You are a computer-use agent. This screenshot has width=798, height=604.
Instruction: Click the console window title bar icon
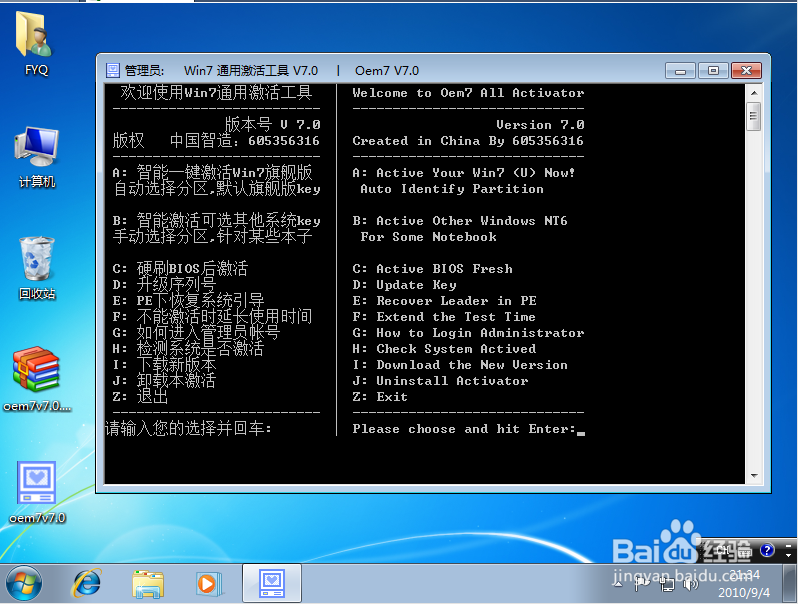(112, 70)
